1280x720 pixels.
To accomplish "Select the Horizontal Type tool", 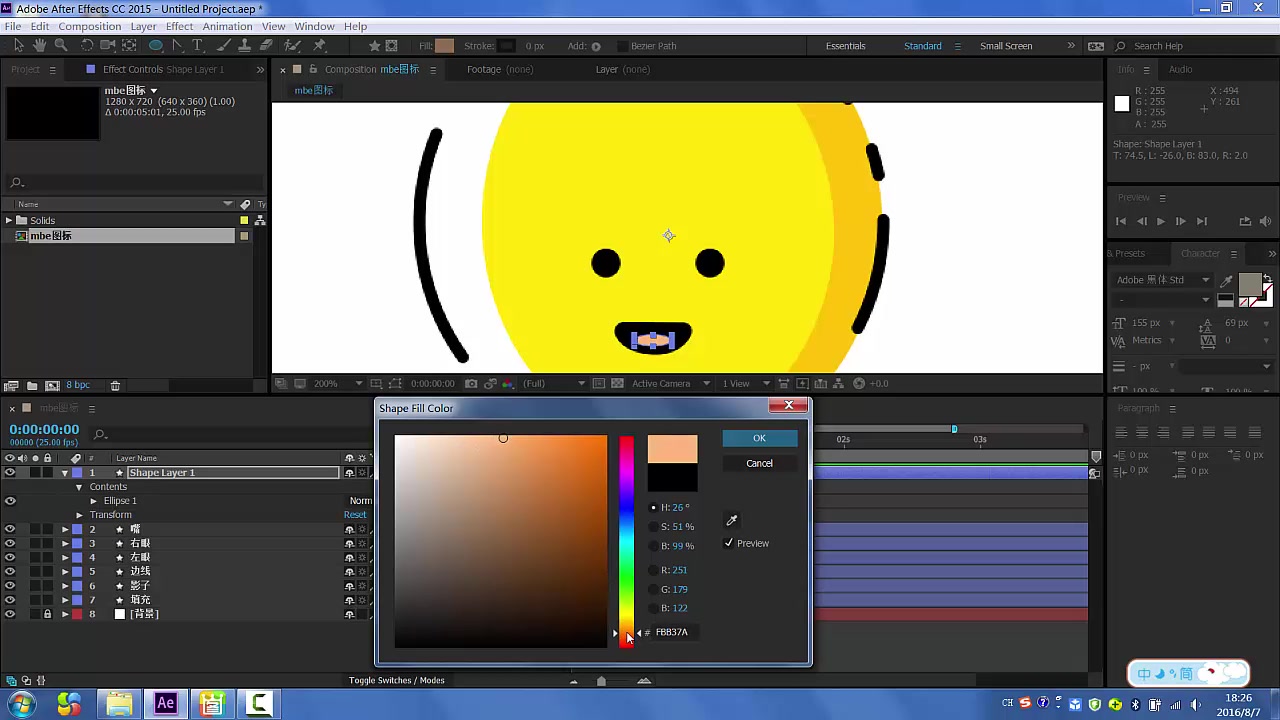I will coord(198,45).
